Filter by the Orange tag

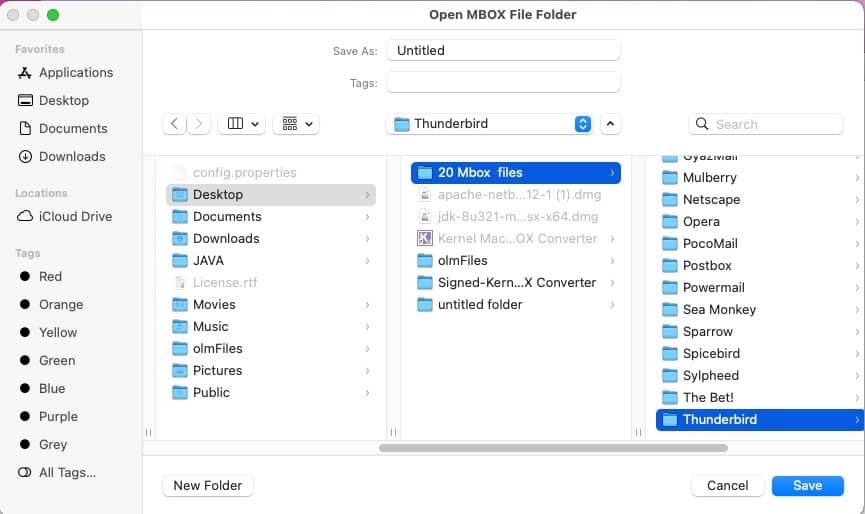51,304
